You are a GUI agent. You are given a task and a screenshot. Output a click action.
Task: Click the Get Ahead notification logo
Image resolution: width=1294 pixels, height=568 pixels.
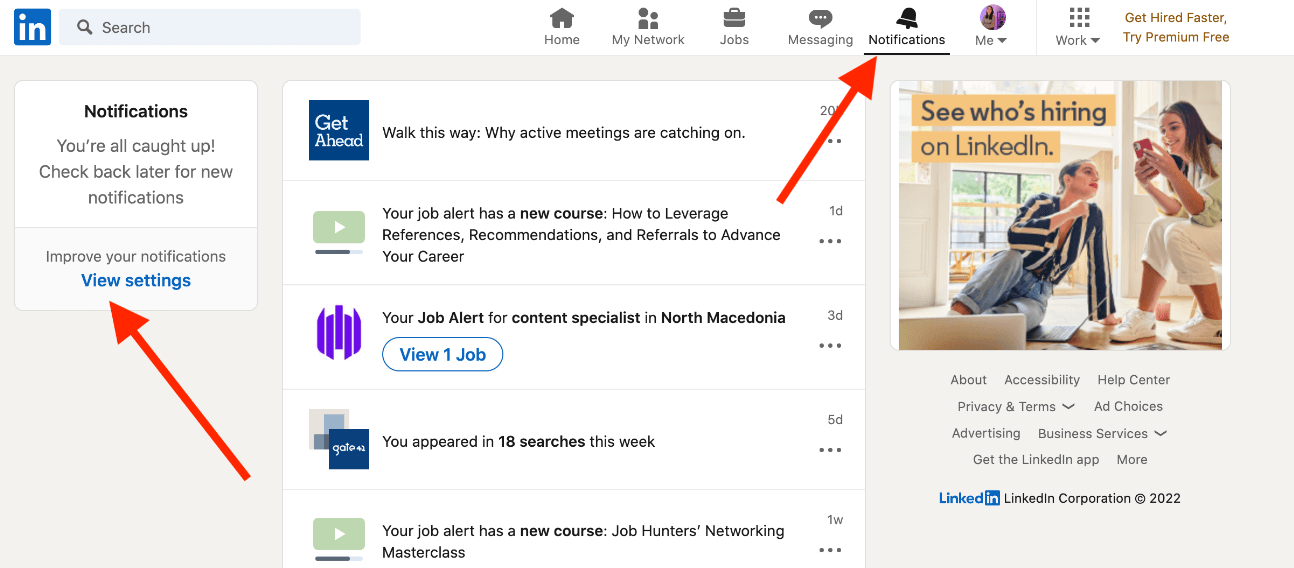pyautogui.click(x=339, y=130)
